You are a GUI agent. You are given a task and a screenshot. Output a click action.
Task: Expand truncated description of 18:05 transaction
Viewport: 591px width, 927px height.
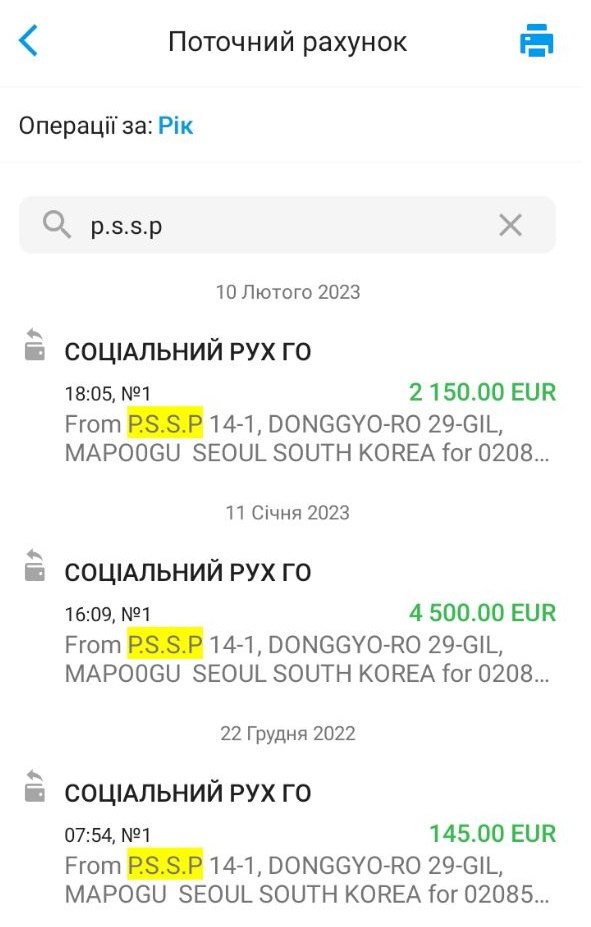307,438
